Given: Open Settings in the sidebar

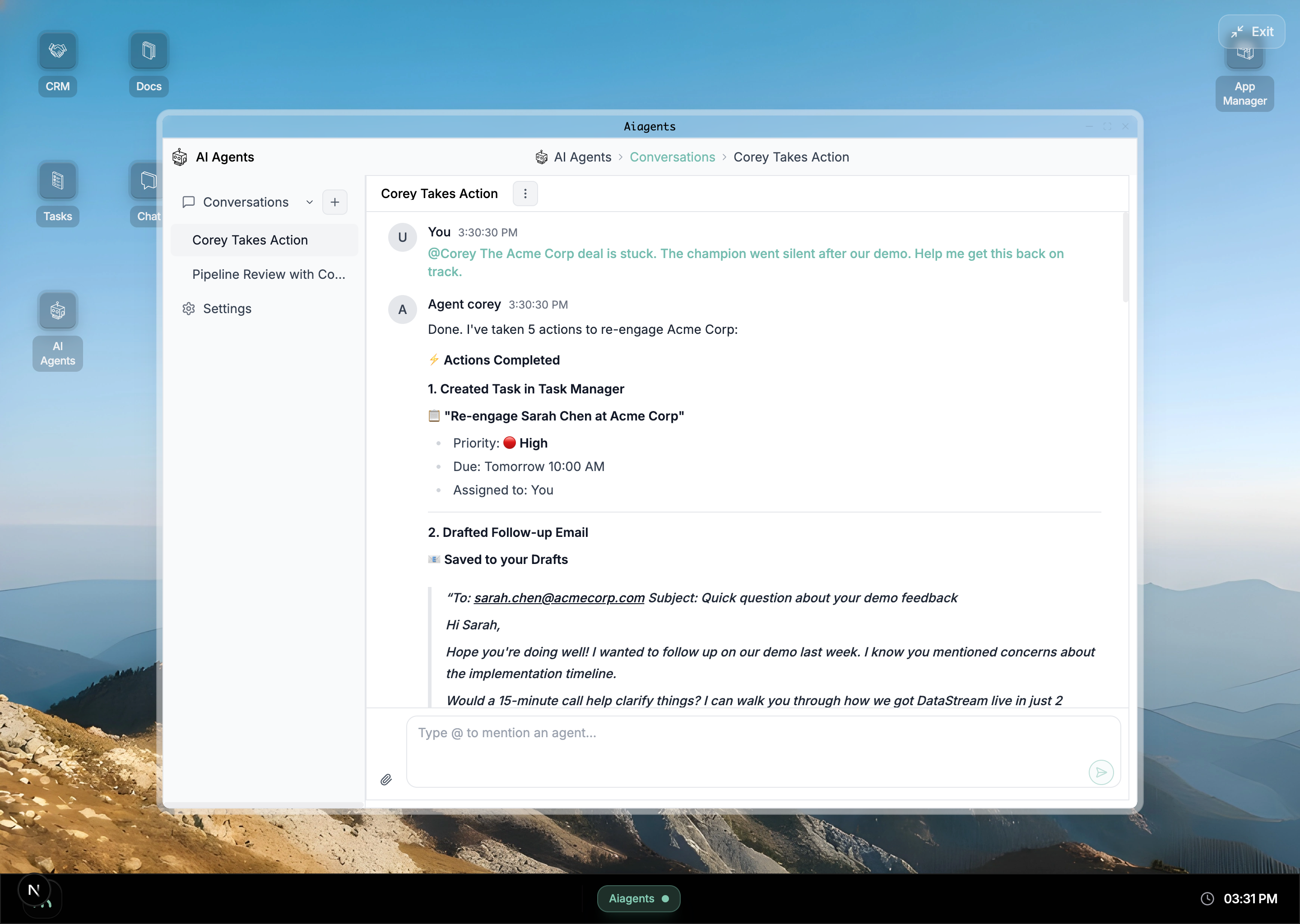Looking at the screenshot, I should tap(227, 309).
